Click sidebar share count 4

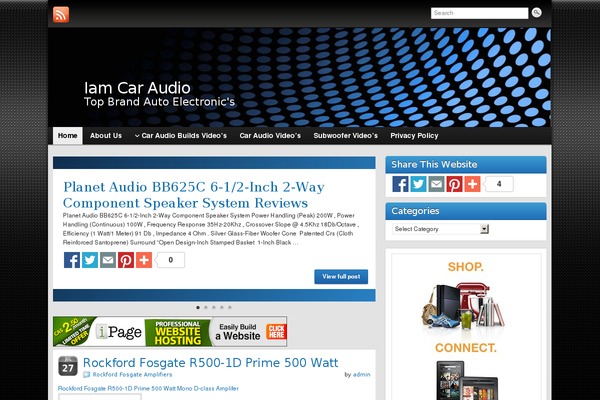pyautogui.click(x=499, y=184)
